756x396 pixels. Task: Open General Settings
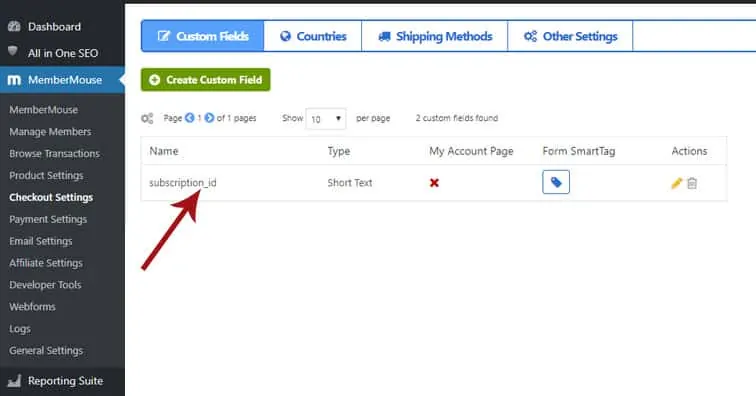[46, 351]
